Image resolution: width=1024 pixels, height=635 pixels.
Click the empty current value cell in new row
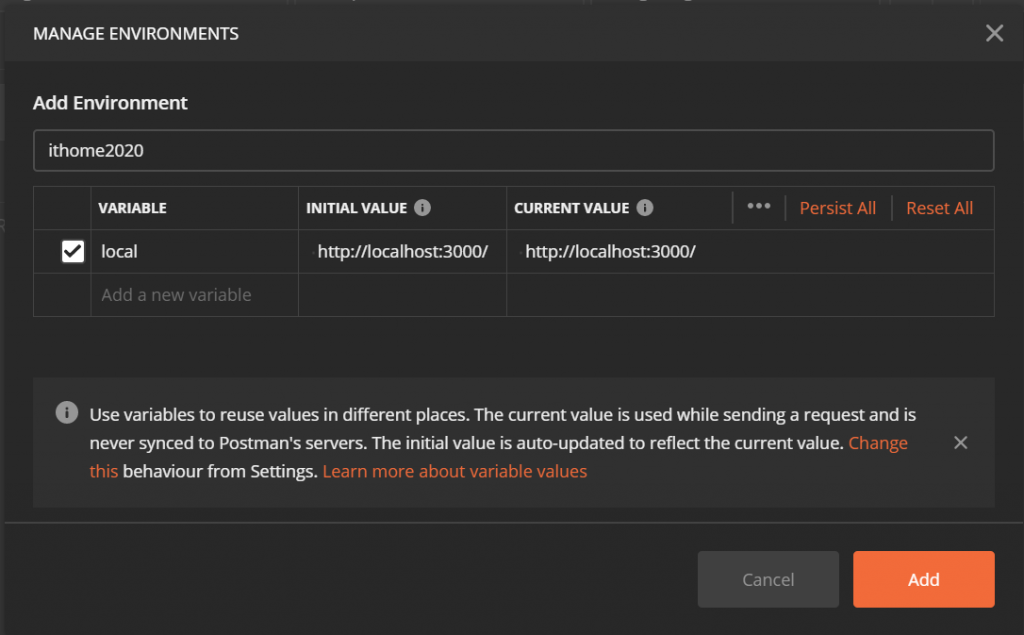[x=750, y=295]
